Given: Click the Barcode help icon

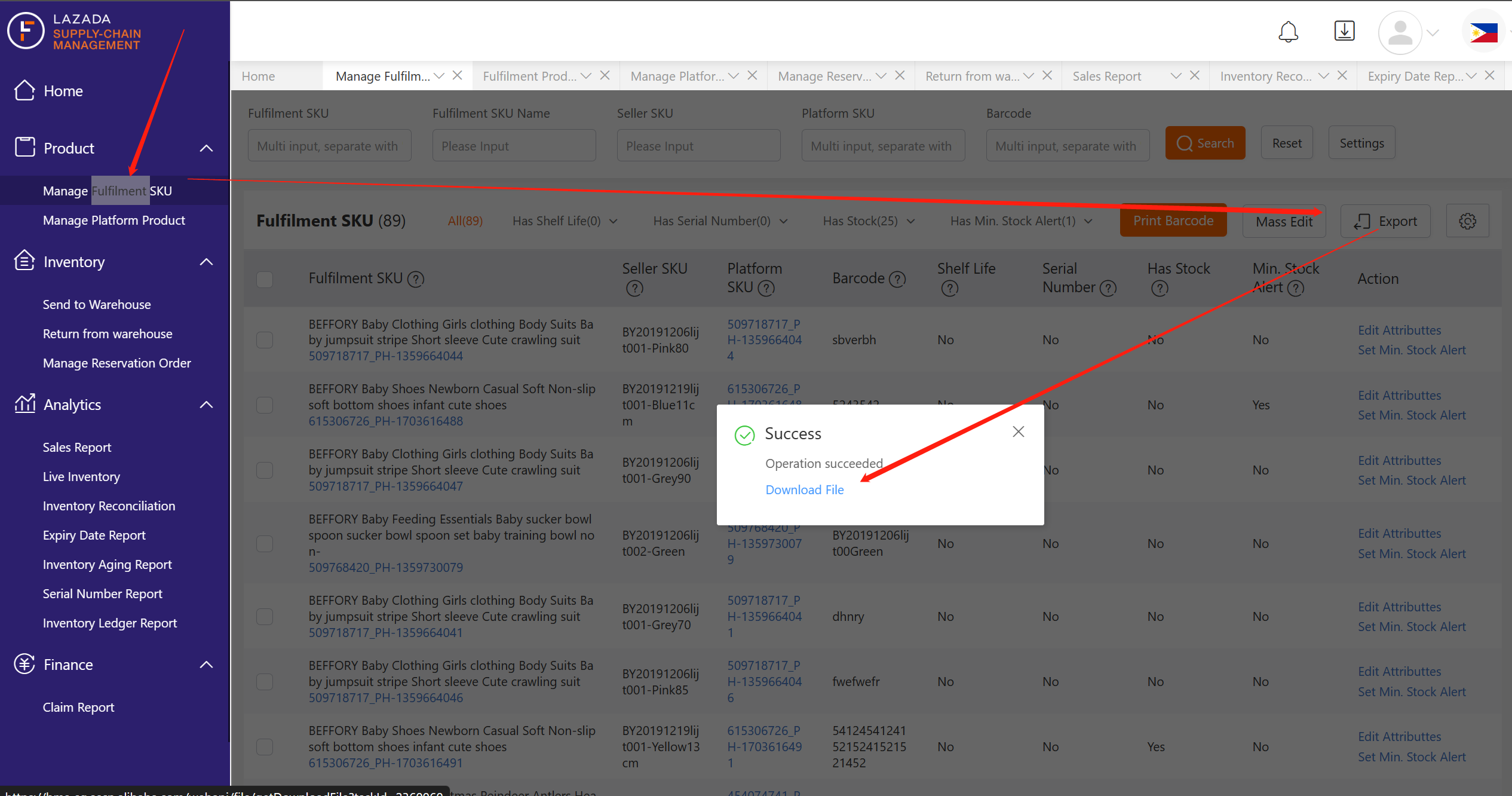Looking at the screenshot, I should (x=897, y=278).
